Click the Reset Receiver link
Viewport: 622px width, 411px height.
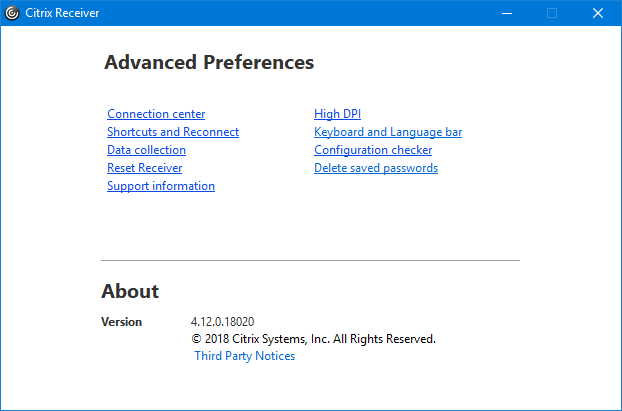tap(144, 168)
